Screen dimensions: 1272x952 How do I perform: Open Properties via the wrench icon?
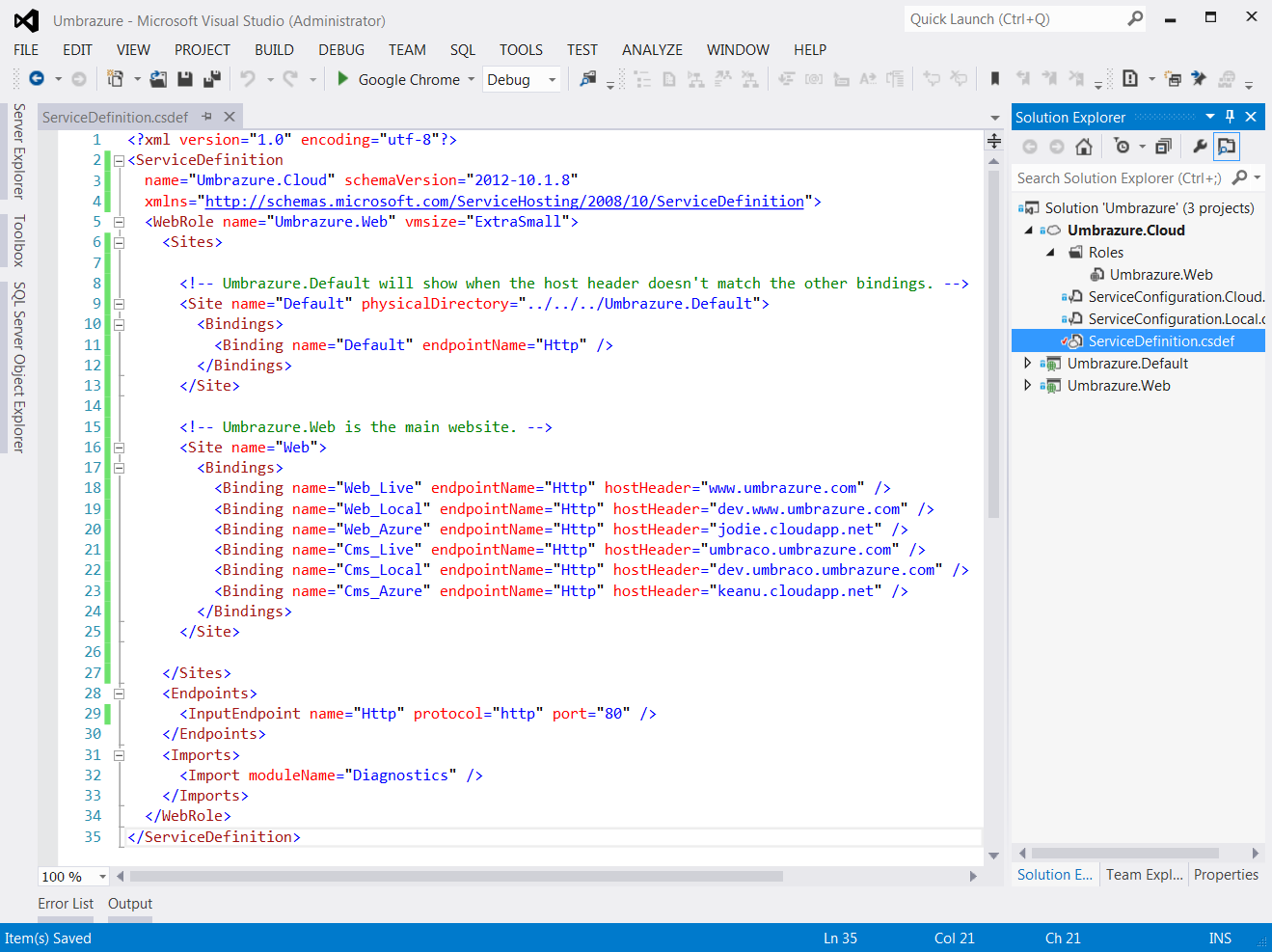(x=1200, y=147)
